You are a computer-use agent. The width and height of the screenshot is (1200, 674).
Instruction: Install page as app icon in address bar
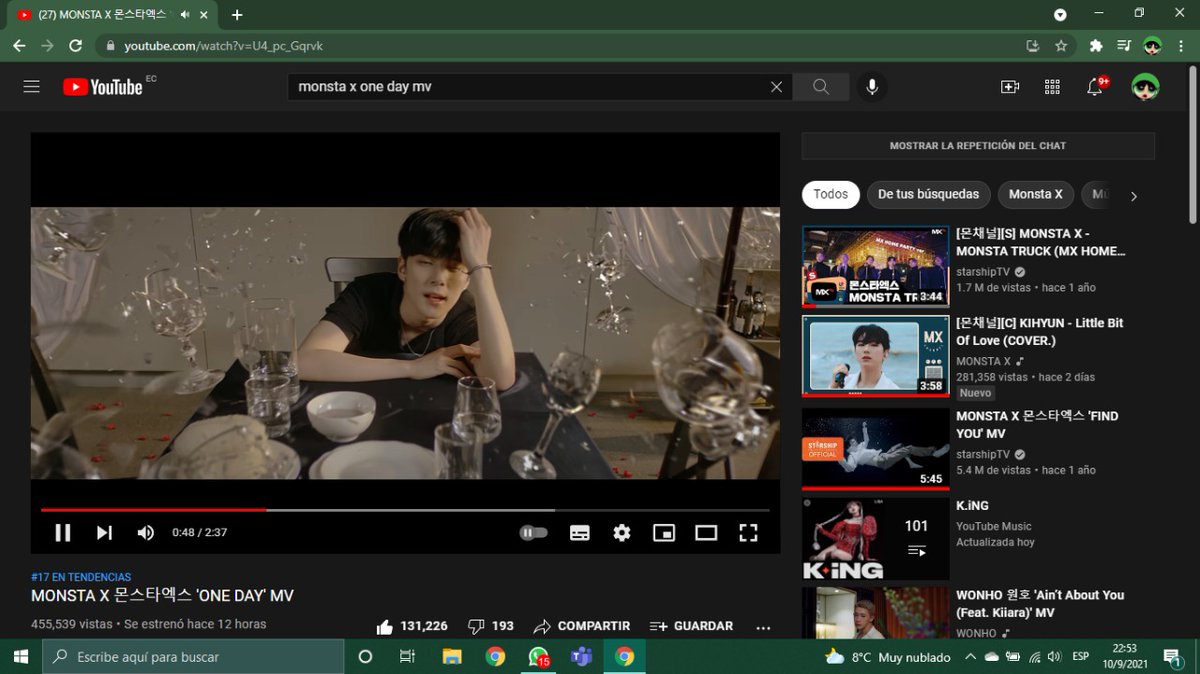(1033, 46)
